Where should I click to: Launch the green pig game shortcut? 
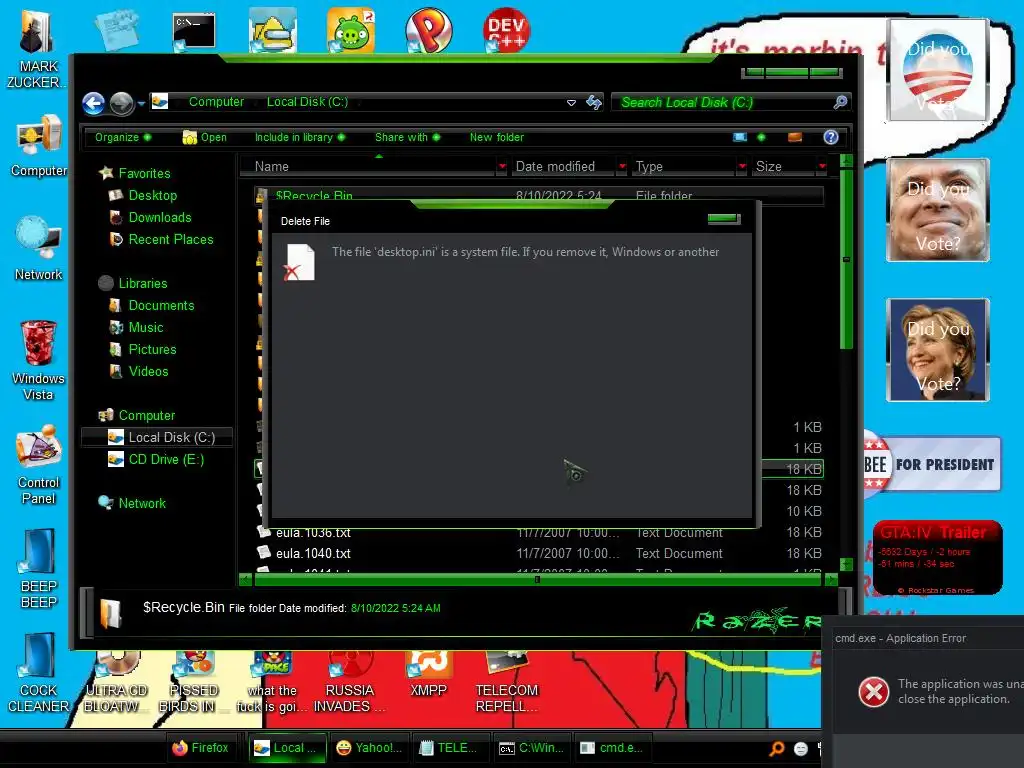click(351, 30)
